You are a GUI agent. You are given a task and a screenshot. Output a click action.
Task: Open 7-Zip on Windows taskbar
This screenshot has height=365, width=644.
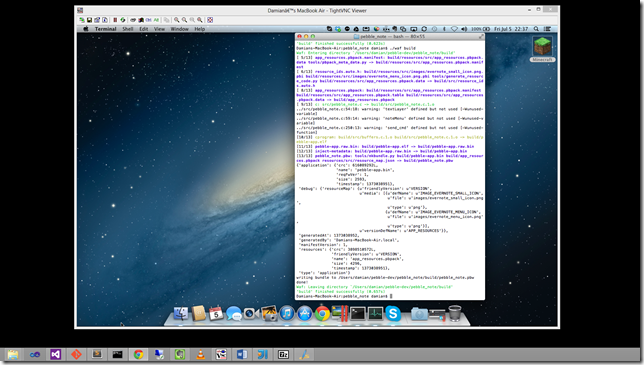(283, 354)
